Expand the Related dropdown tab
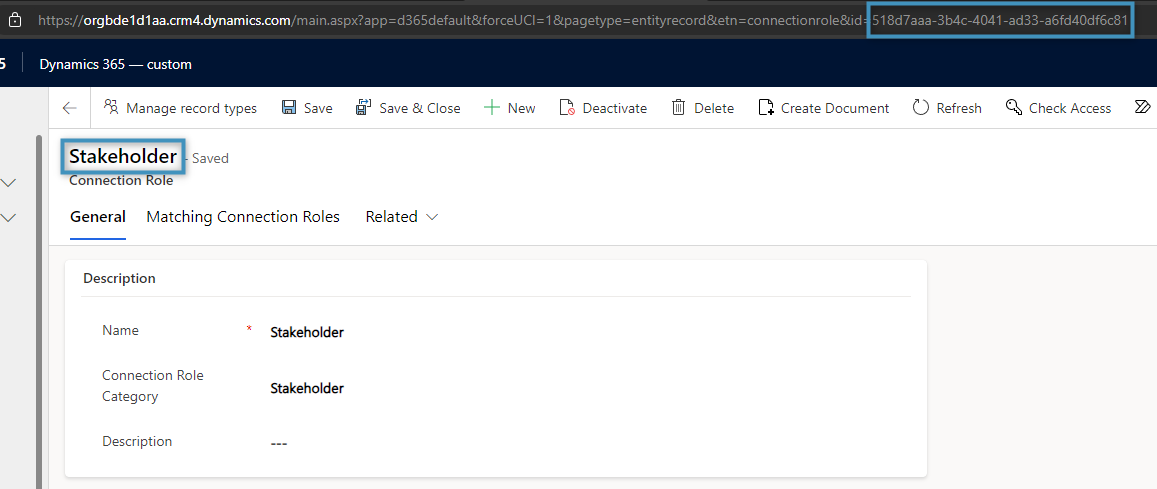 [401, 217]
